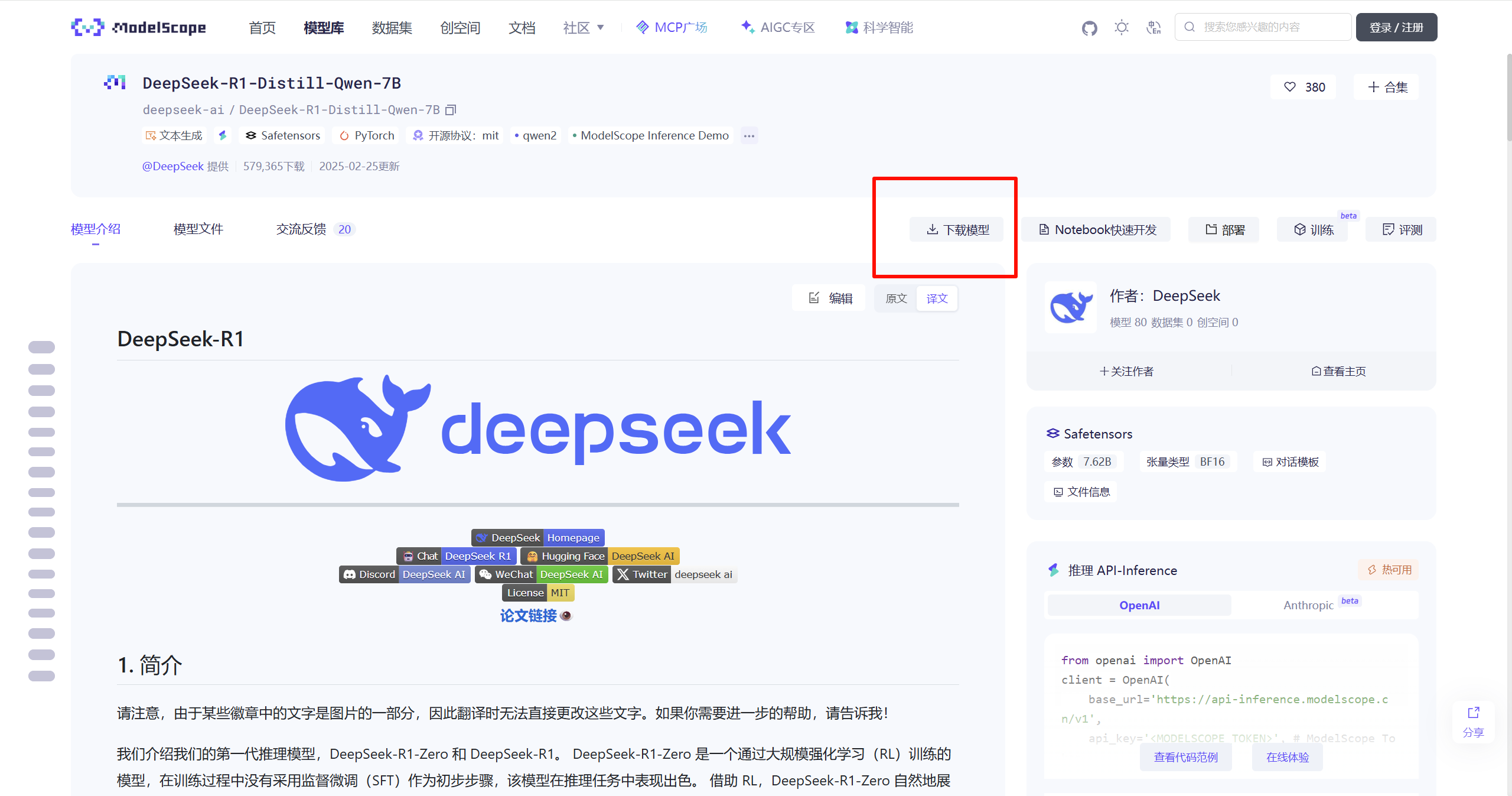Screen dimensions: 1512x796
Task: Click the Safetensors tag in header
Action: click(283, 135)
